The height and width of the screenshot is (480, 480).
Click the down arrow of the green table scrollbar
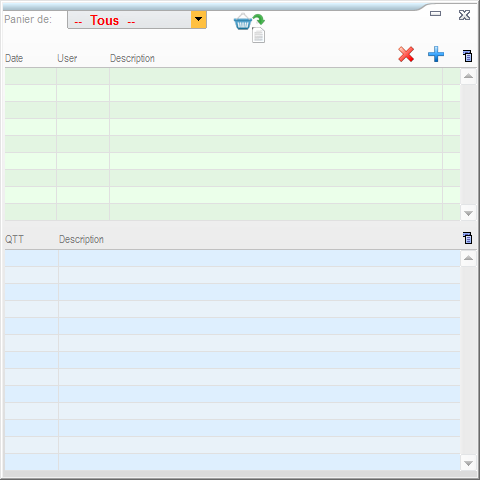pos(468,213)
